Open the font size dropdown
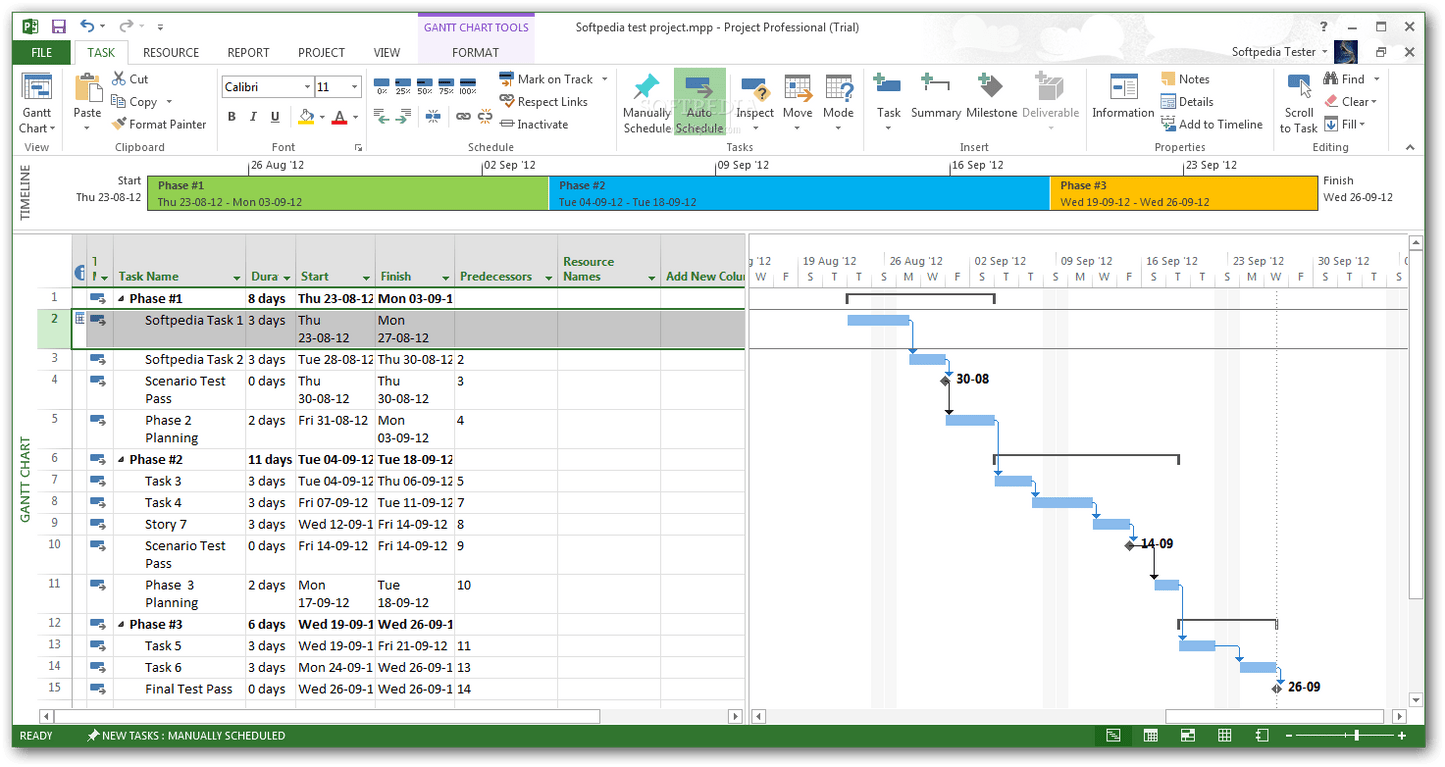The height and width of the screenshot is (767, 1445). 355,87
